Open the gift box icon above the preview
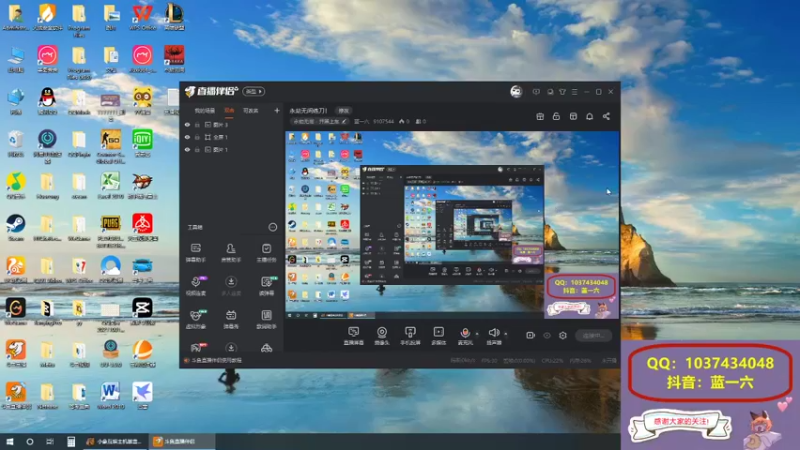 540,116
